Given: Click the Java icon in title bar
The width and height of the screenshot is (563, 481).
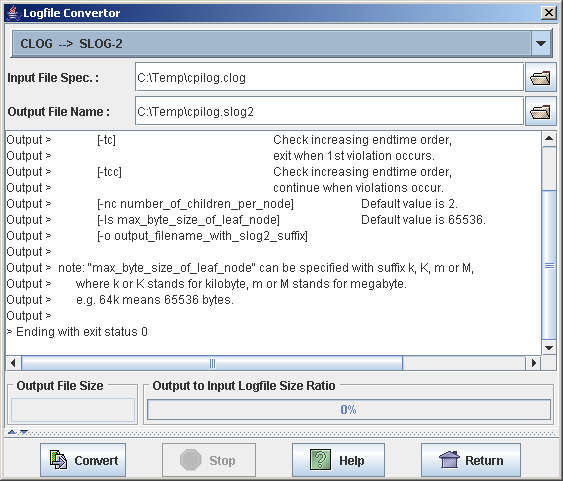Looking at the screenshot, I should (13, 13).
